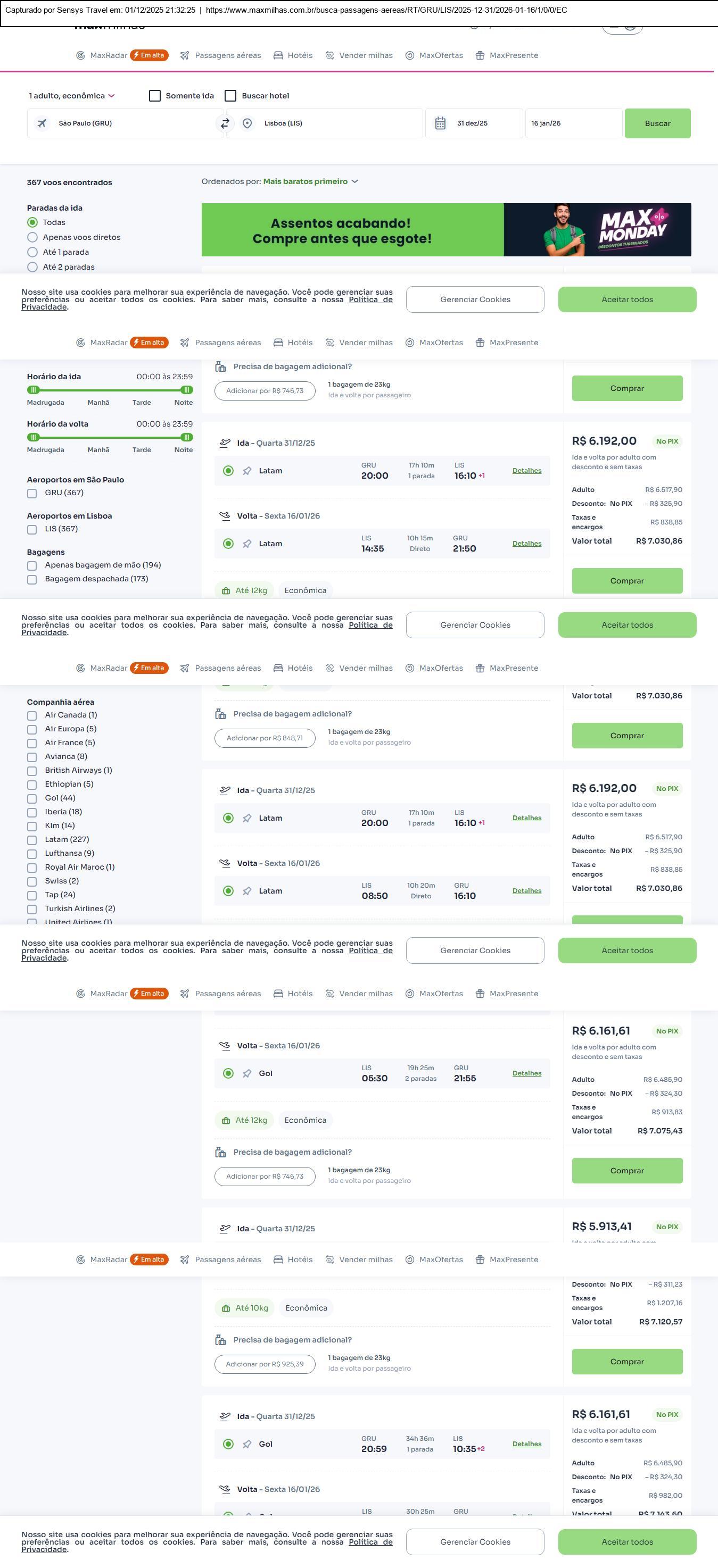Click the location pin icon in Lisboa field
This screenshot has height=1568, width=718.
247,123
